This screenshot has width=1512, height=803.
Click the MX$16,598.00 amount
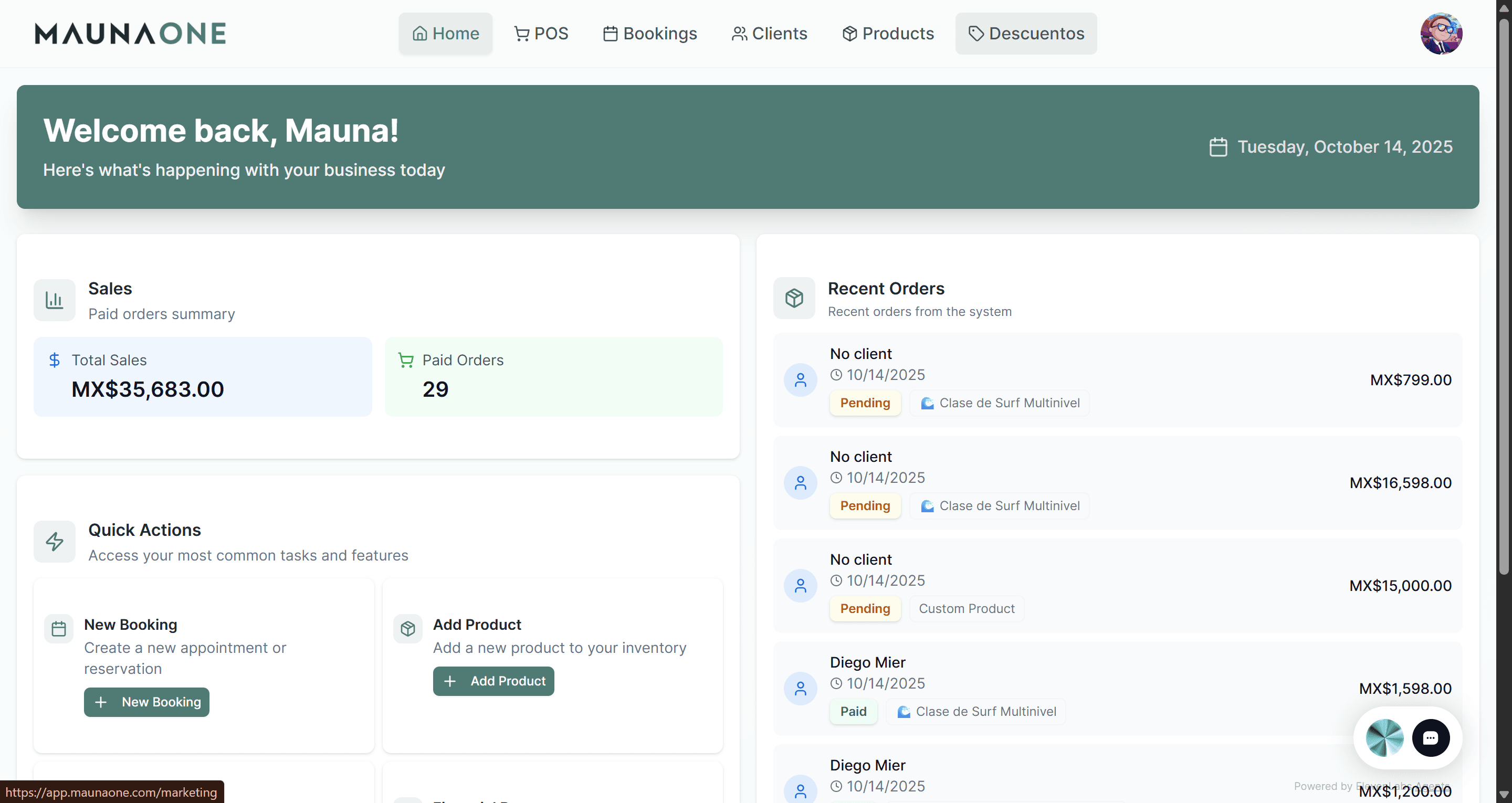tap(1401, 482)
